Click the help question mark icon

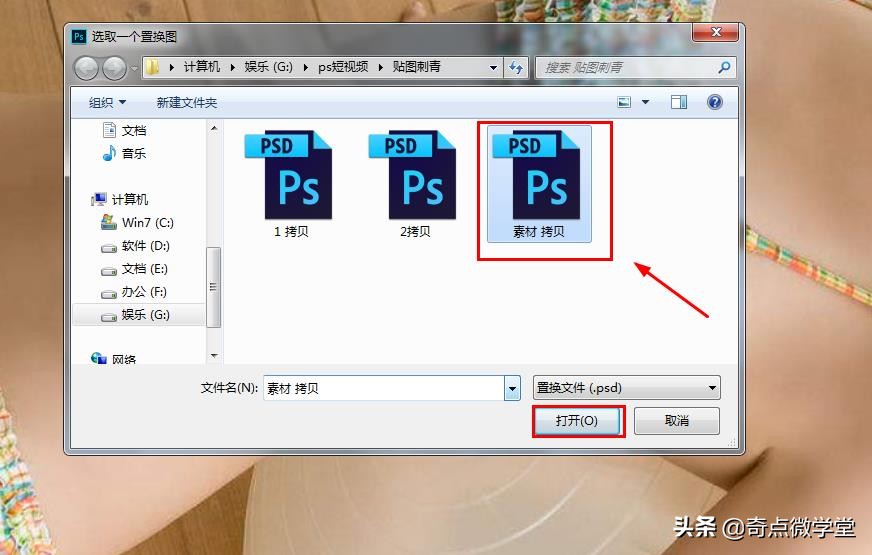pos(715,102)
